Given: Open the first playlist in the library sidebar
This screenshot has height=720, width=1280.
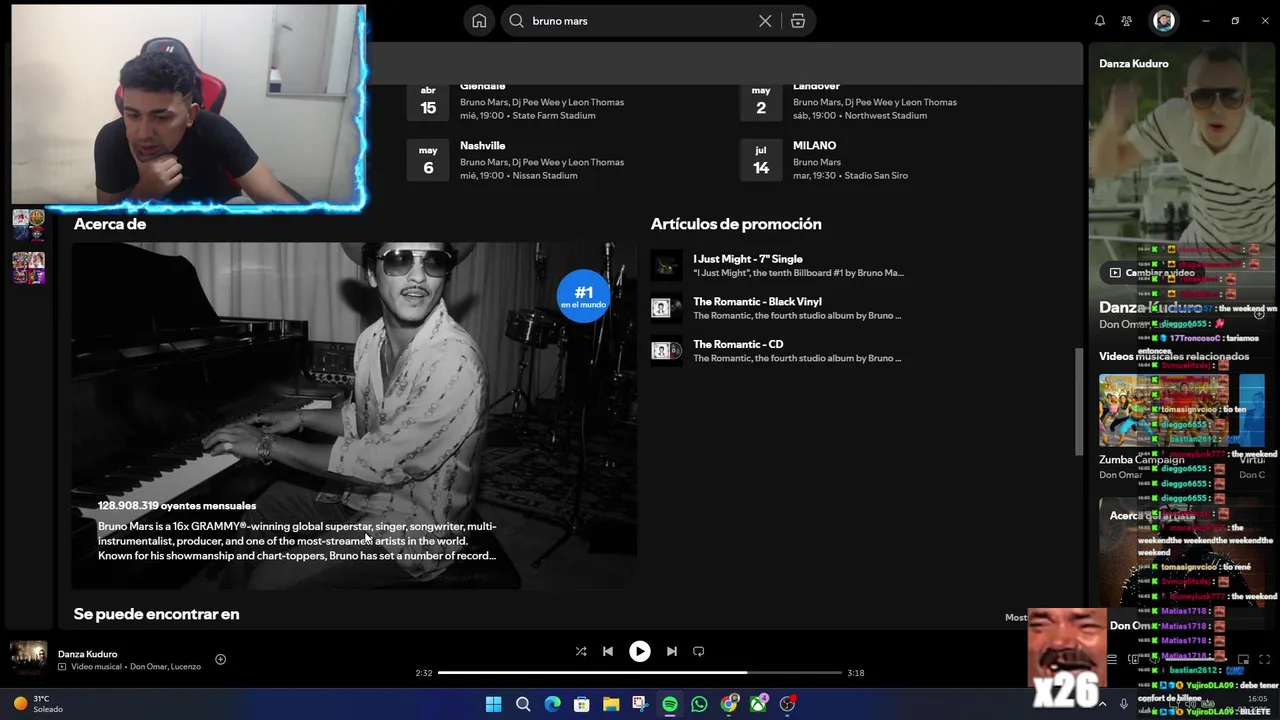Looking at the screenshot, I should pos(28,225).
